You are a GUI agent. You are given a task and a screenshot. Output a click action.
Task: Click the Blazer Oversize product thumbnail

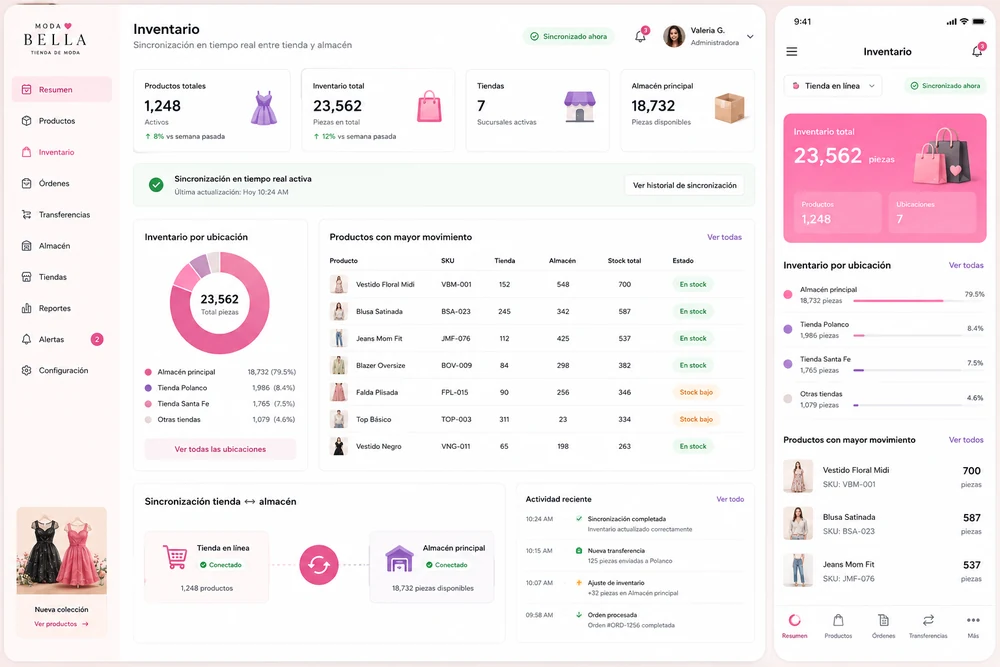pyautogui.click(x=339, y=365)
